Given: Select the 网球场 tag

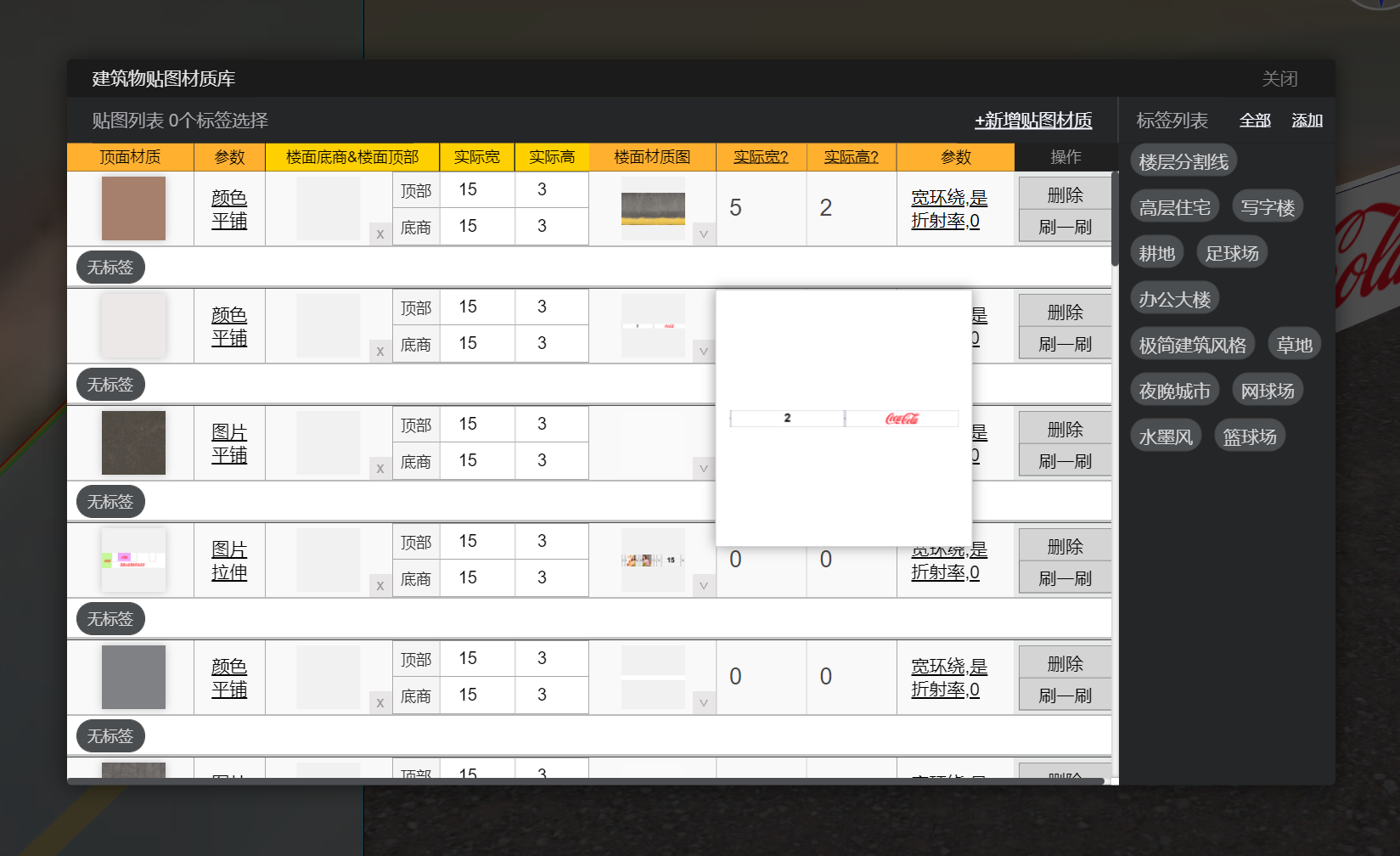Looking at the screenshot, I should point(1268,391).
